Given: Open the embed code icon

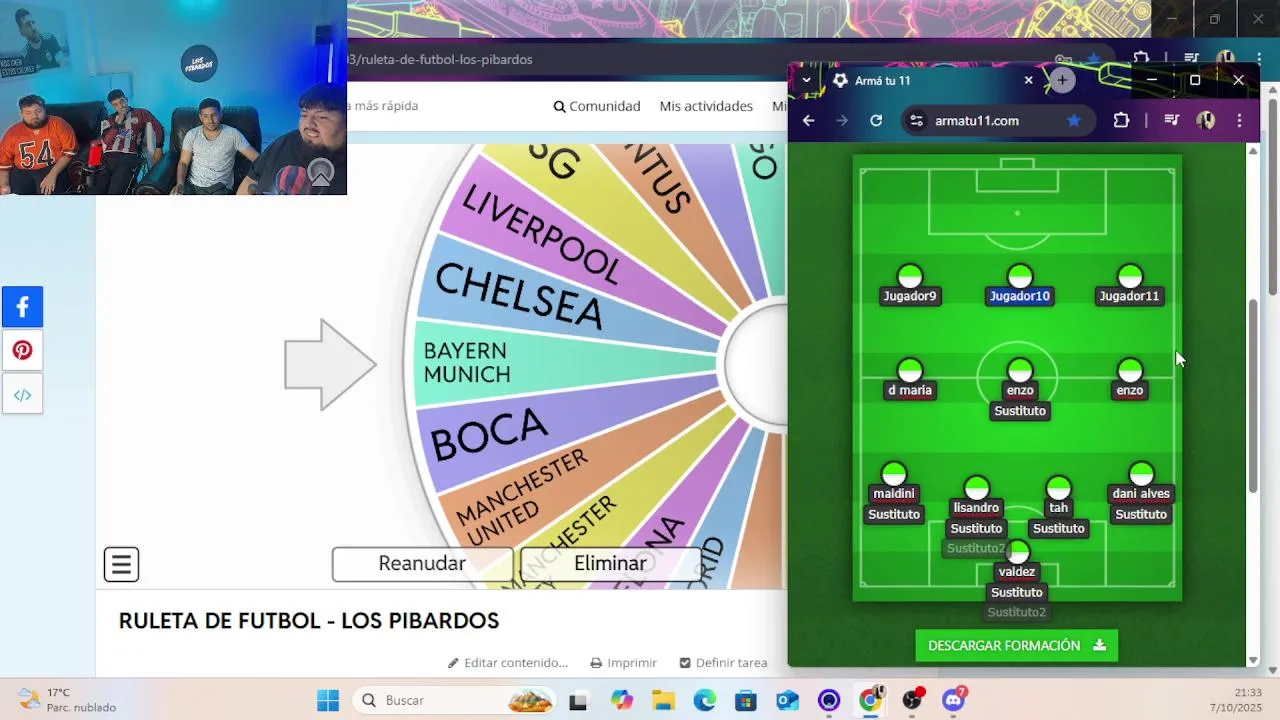Looking at the screenshot, I should click(x=22, y=395).
